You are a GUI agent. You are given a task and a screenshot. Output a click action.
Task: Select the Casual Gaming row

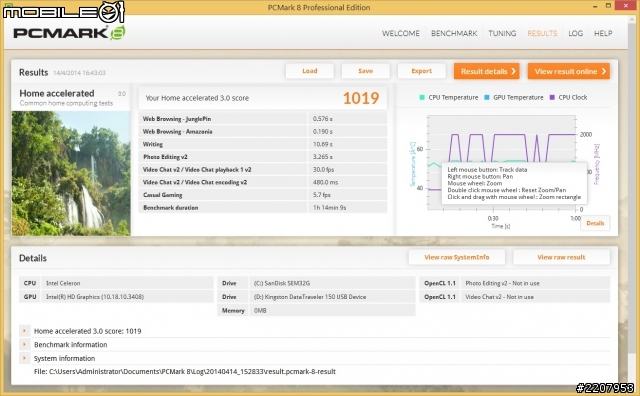point(263,195)
